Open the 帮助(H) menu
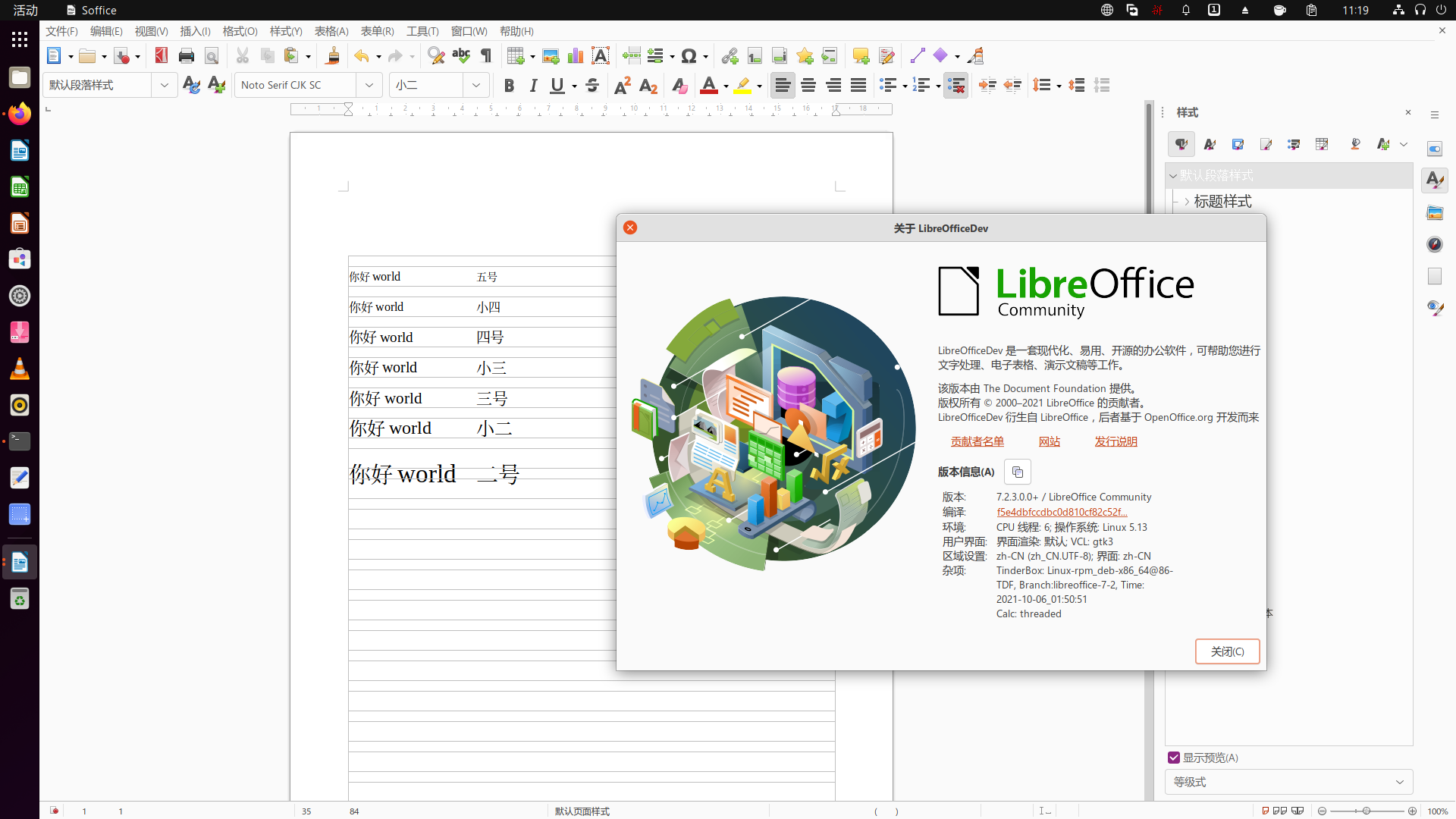Viewport: 1456px width, 819px height. click(x=516, y=31)
